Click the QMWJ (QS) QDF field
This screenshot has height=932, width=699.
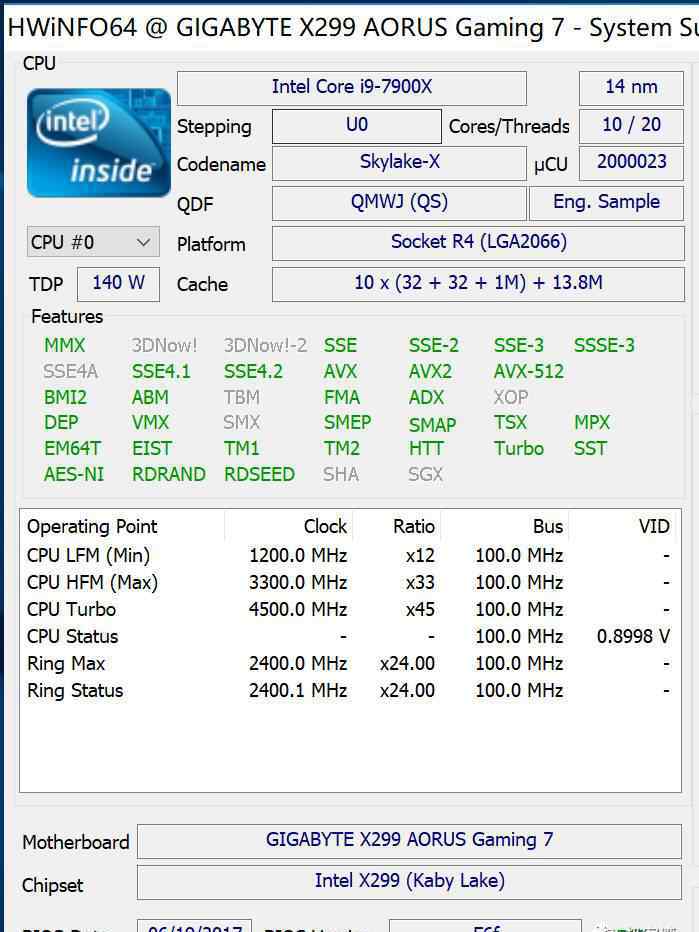[x=399, y=203]
